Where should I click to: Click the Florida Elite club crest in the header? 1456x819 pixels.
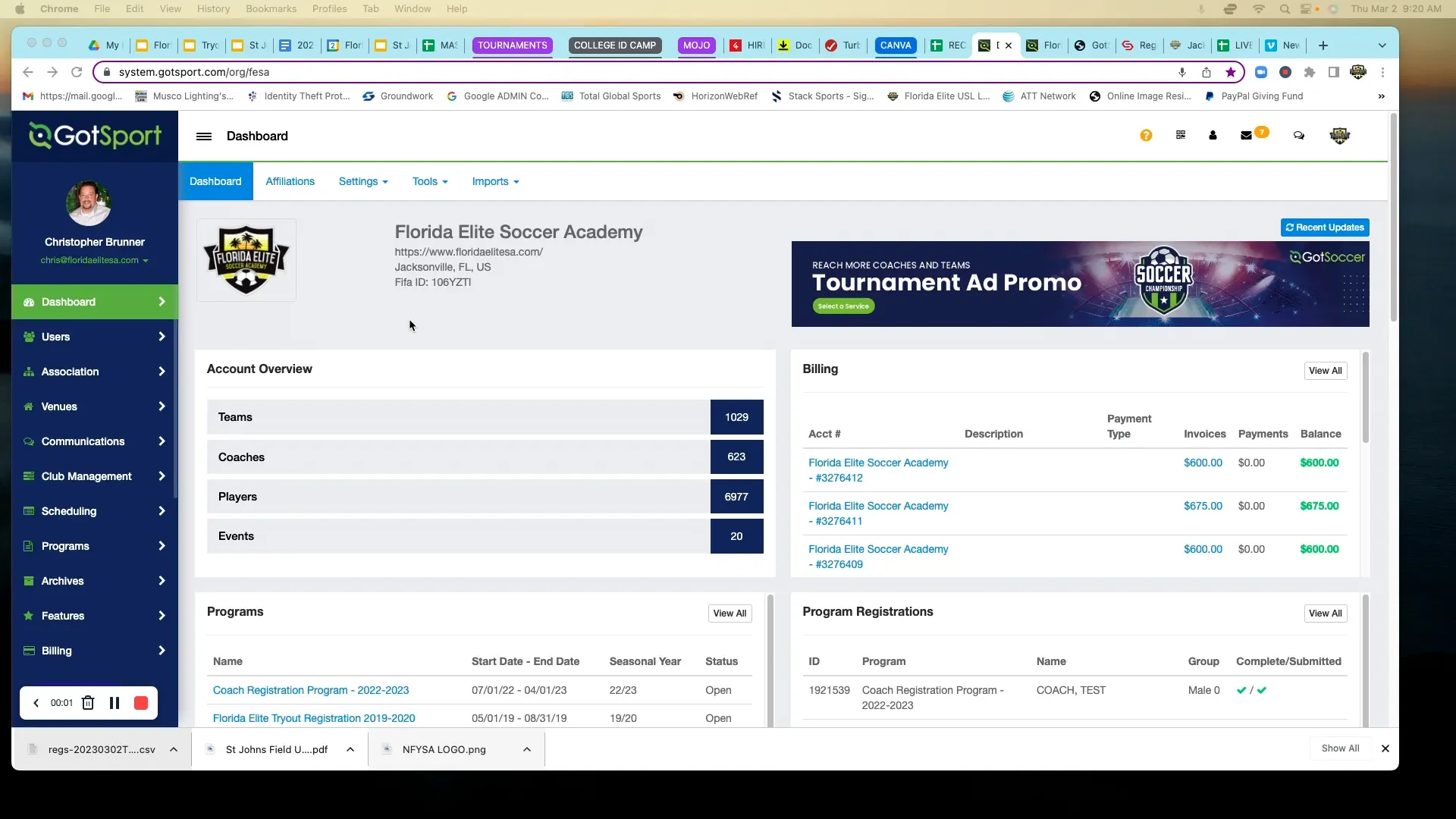(x=1339, y=135)
